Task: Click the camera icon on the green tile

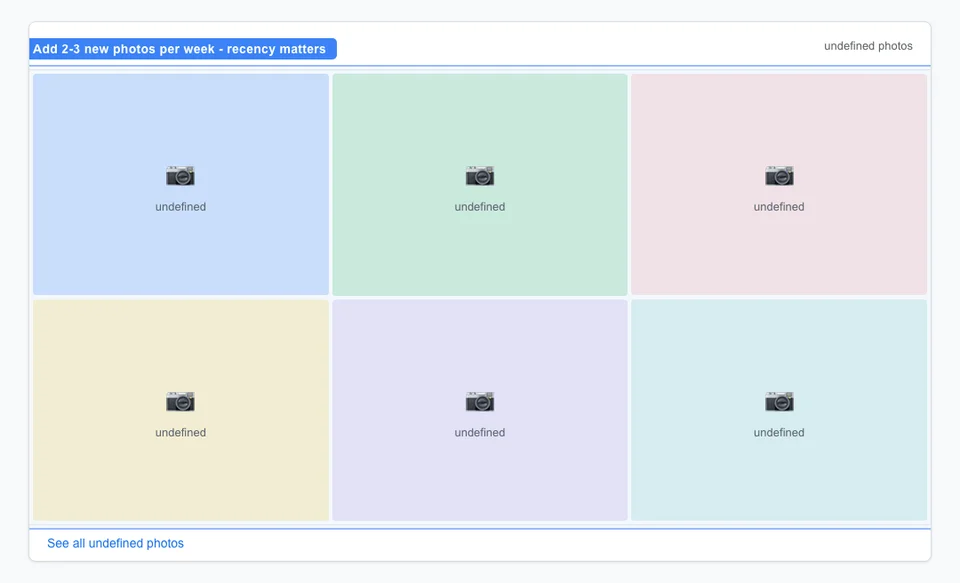Action: 479,175
